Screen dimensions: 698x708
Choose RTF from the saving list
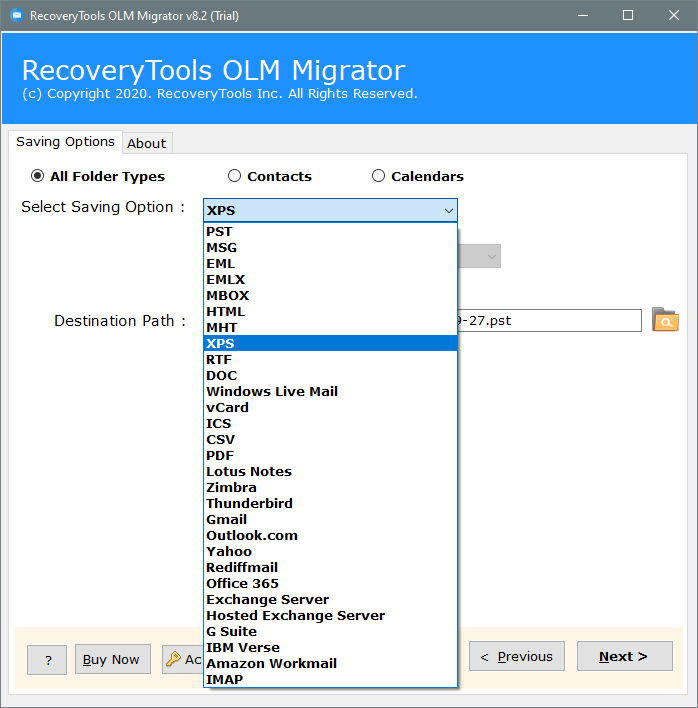point(330,360)
